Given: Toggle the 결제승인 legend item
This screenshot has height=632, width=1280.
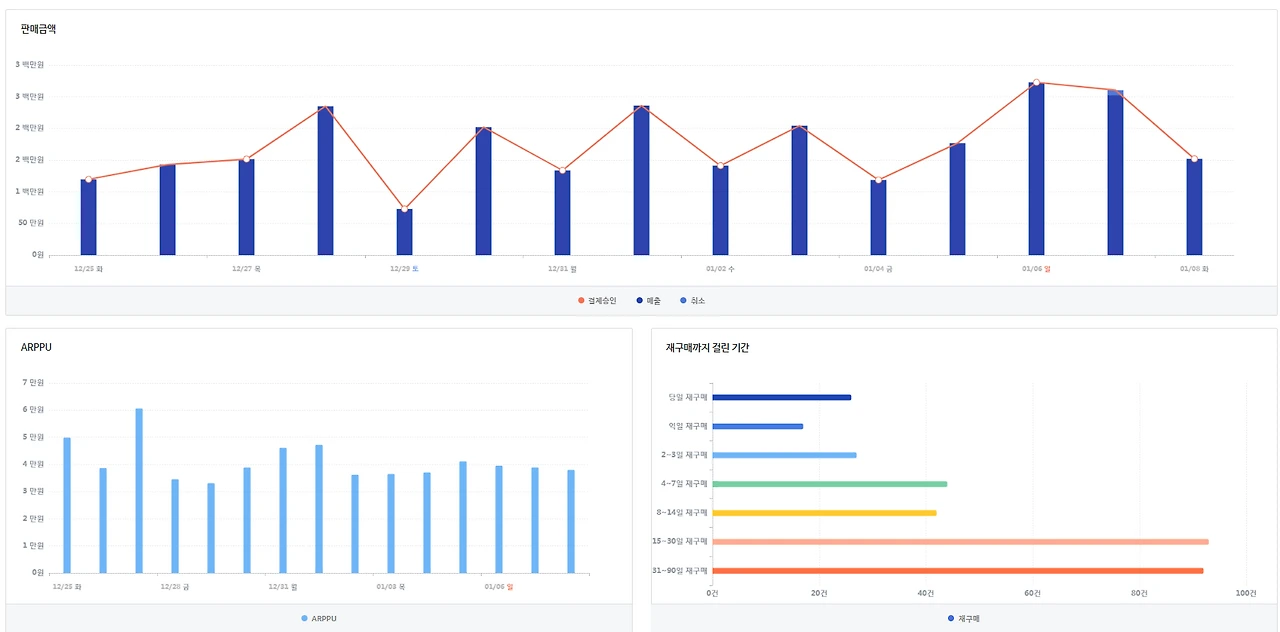Looking at the screenshot, I should click(x=597, y=301).
